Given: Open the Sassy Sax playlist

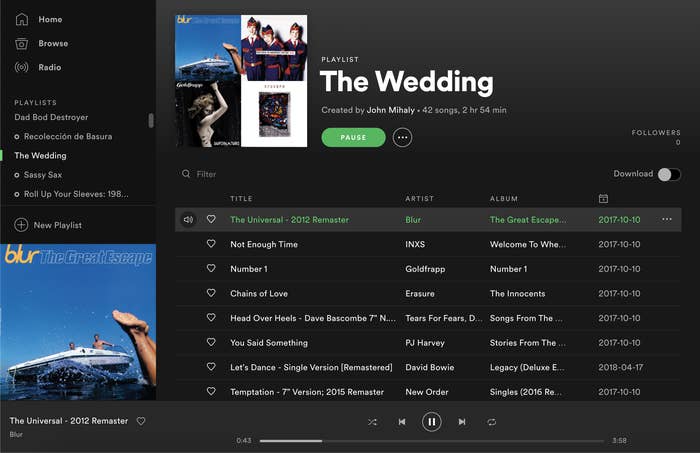Looking at the screenshot, I should pos(43,175).
